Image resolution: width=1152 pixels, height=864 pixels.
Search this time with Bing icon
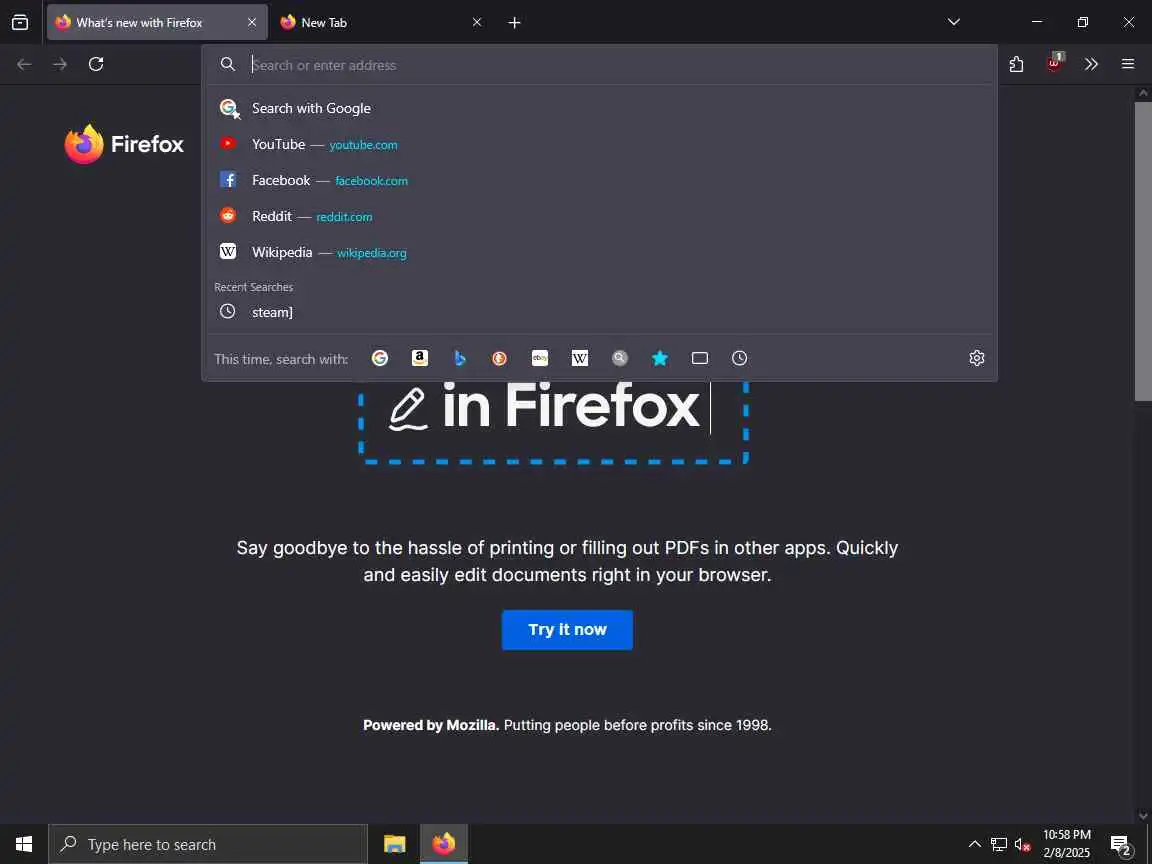(460, 358)
